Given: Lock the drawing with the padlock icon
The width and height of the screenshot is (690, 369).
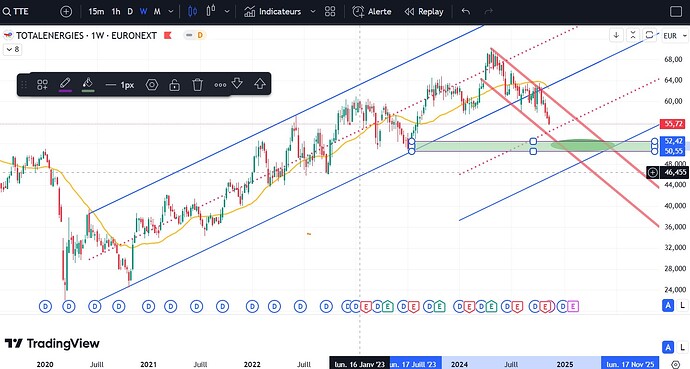Looking at the screenshot, I should tap(174, 84).
